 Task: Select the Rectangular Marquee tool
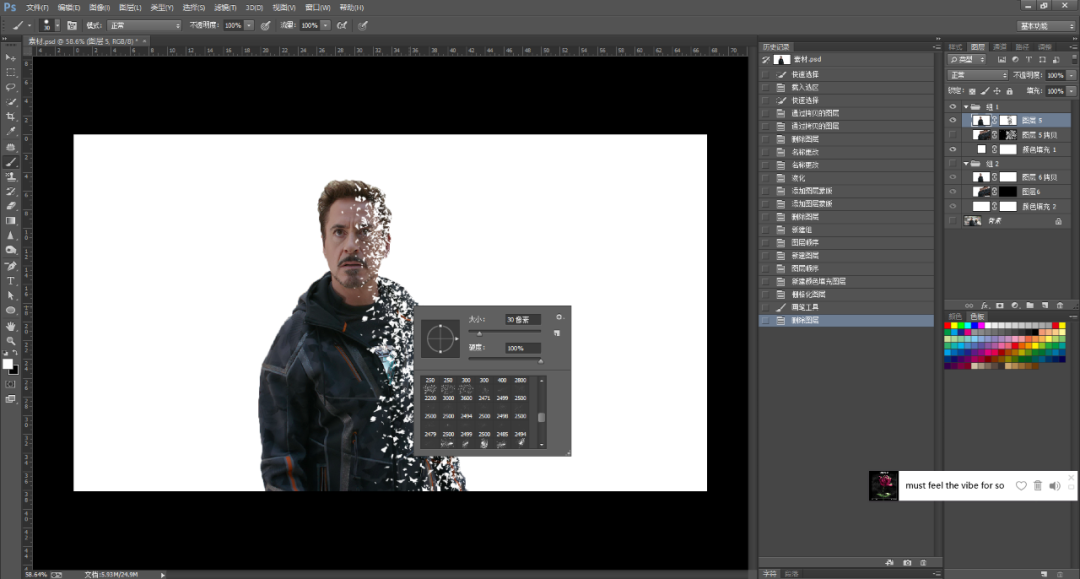[10, 72]
